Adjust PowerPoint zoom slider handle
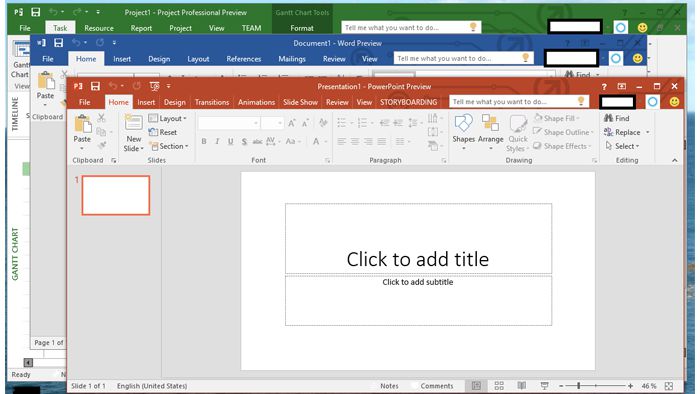700x394 pixels. point(579,386)
